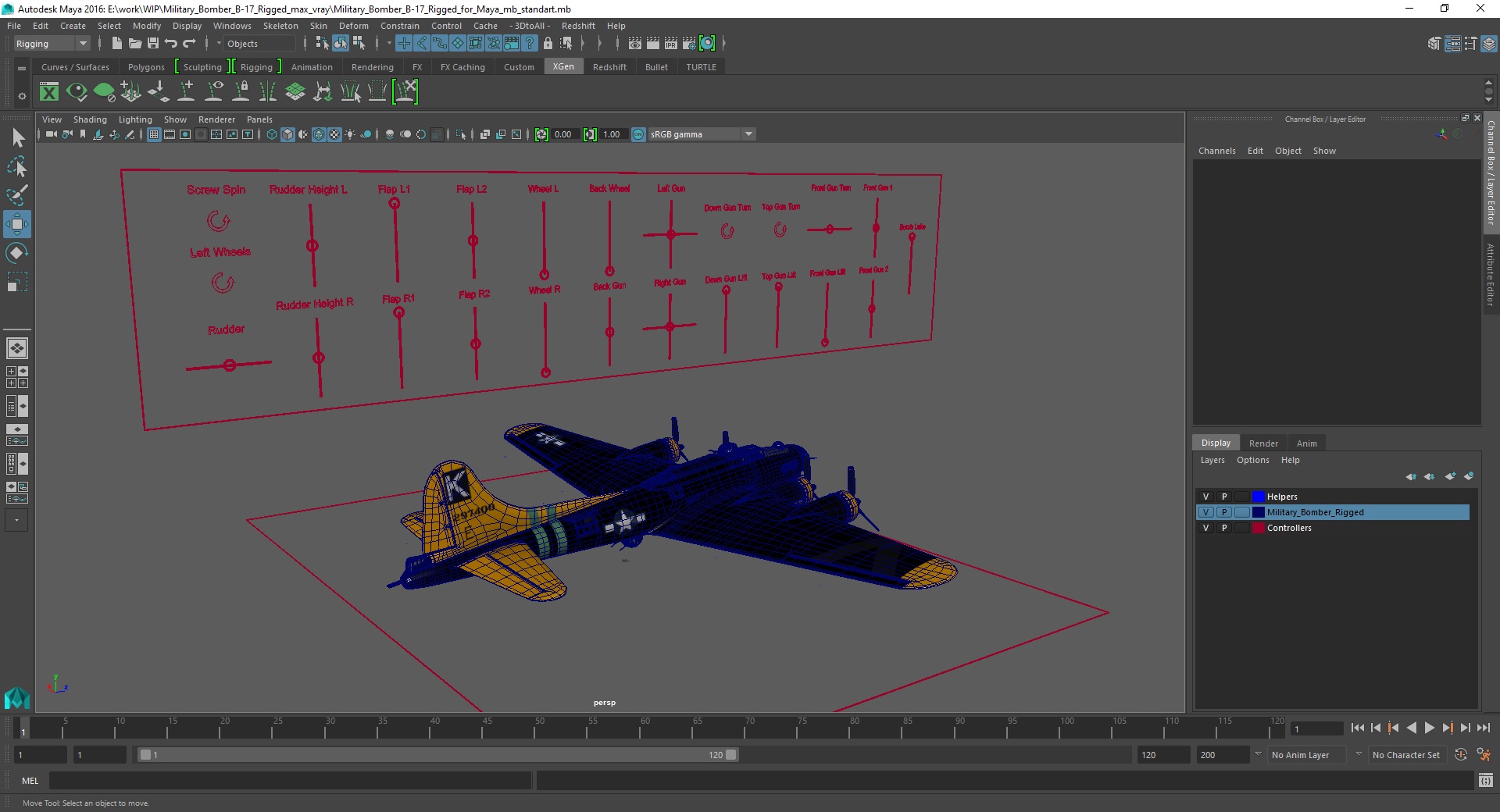Open shelf settings gear menu

(x=22, y=96)
